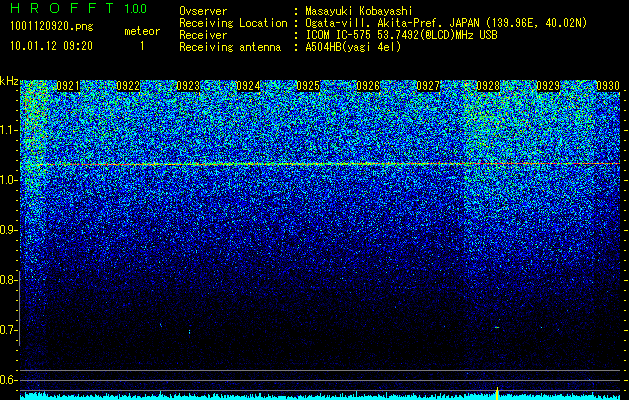Viewport: 629px width, 400px height.
Task: Click the kHz axis unit label
Action: pos(9,81)
